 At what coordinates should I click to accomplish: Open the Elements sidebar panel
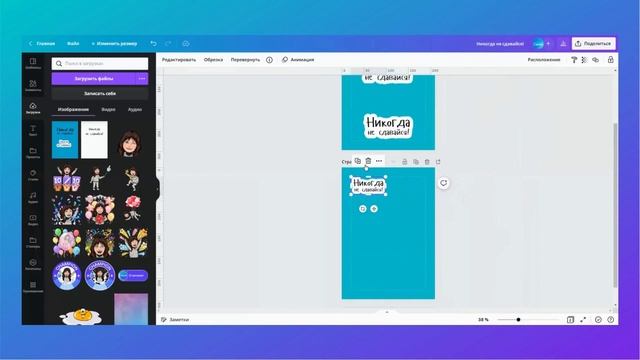coord(33,85)
